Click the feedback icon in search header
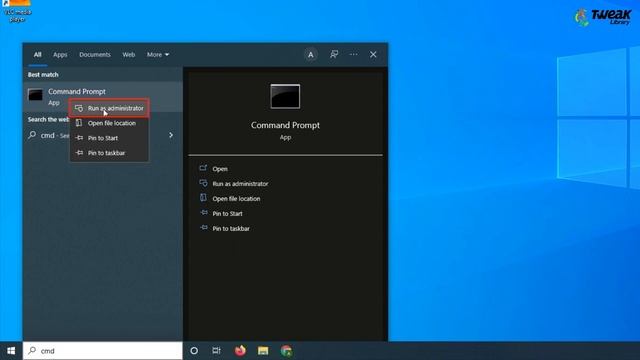 click(334, 54)
